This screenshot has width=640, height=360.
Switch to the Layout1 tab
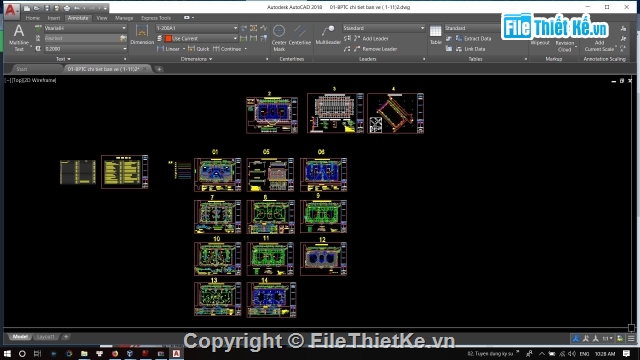coord(45,337)
